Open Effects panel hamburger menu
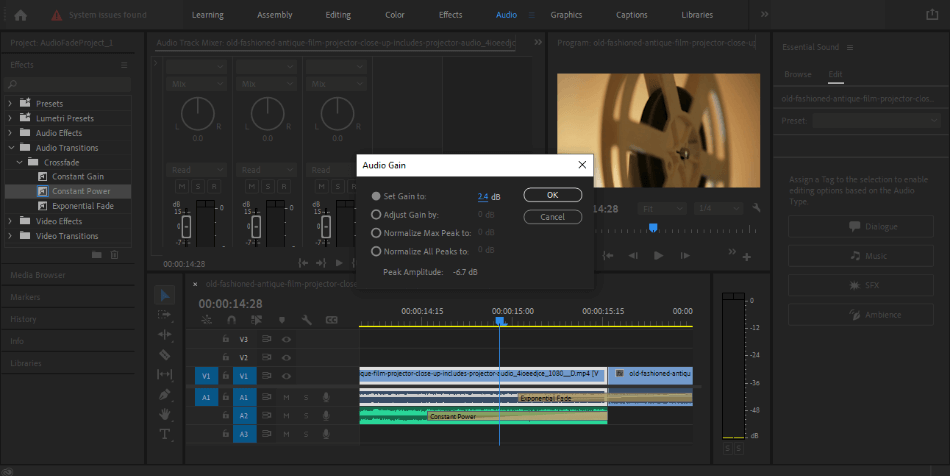The height and width of the screenshot is (476, 950). pos(124,65)
